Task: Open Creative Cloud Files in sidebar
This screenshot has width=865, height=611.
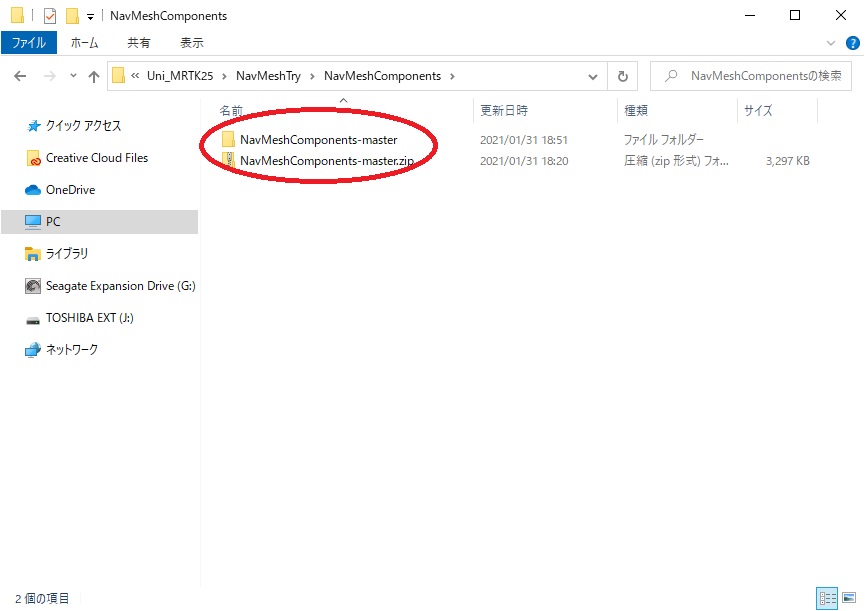Action: (x=97, y=158)
